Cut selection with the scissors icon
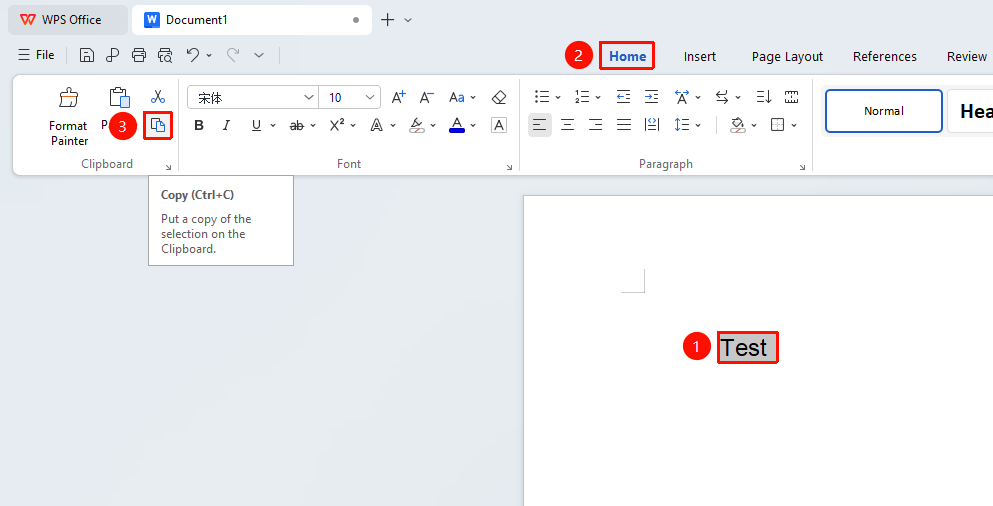 coord(158,97)
